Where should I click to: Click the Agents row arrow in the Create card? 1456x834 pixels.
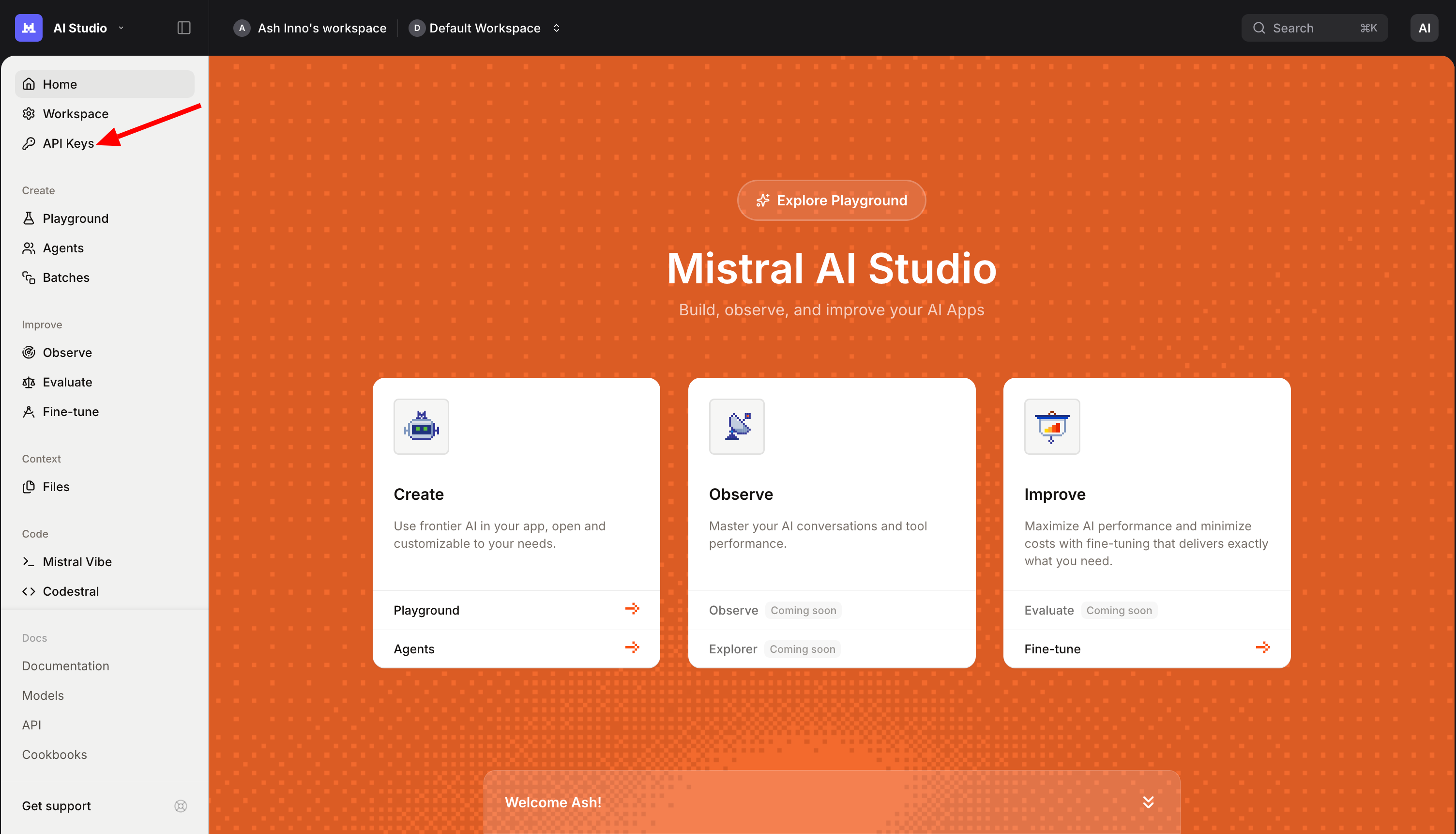pos(632,647)
